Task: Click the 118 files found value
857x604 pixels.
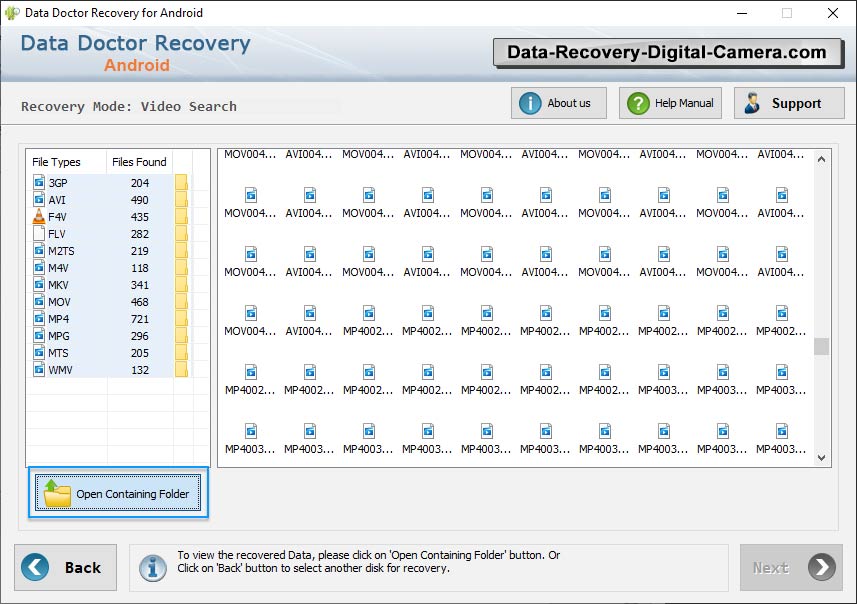Action: click(140, 268)
